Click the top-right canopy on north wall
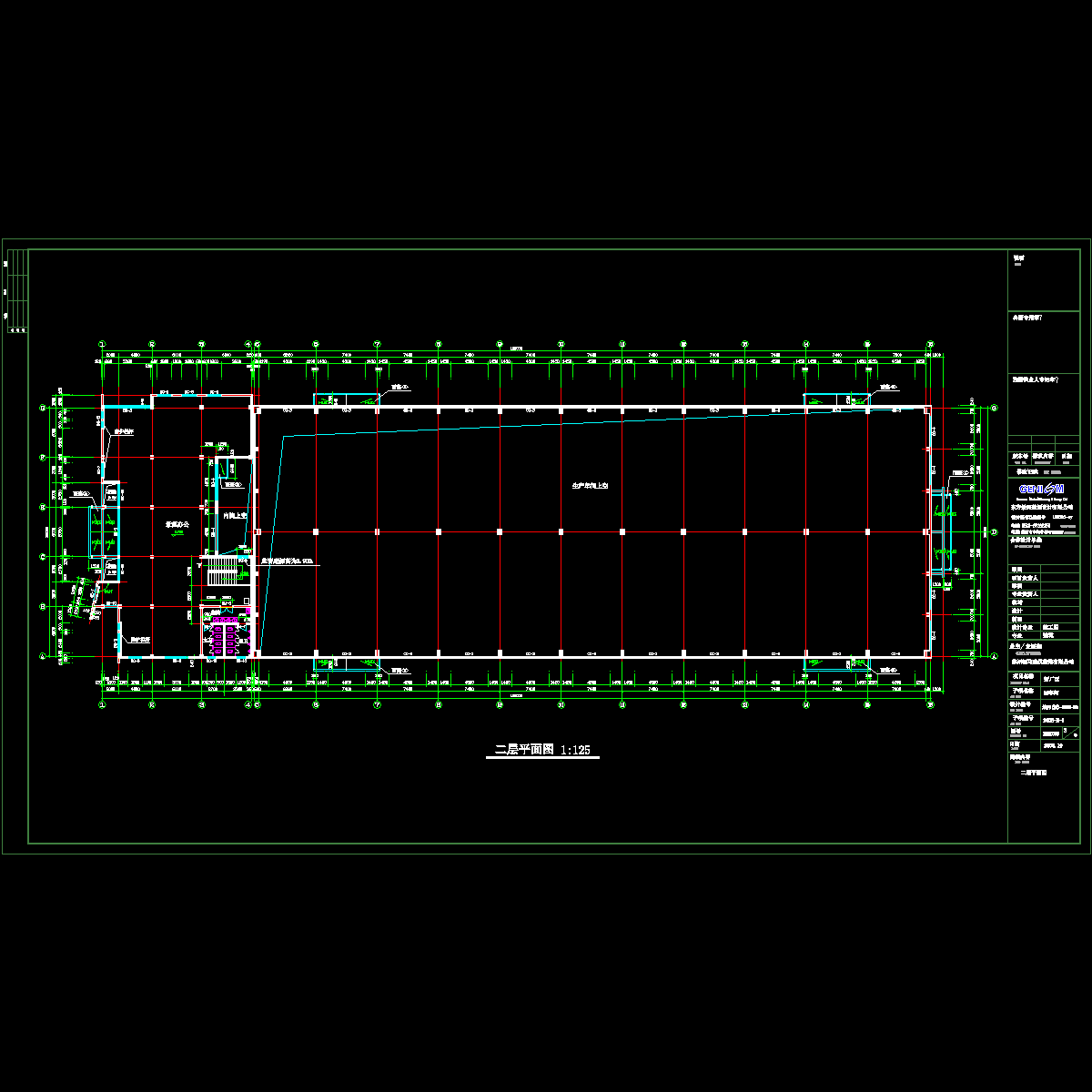This screenshot has height=1092, width=1092. 836,399
